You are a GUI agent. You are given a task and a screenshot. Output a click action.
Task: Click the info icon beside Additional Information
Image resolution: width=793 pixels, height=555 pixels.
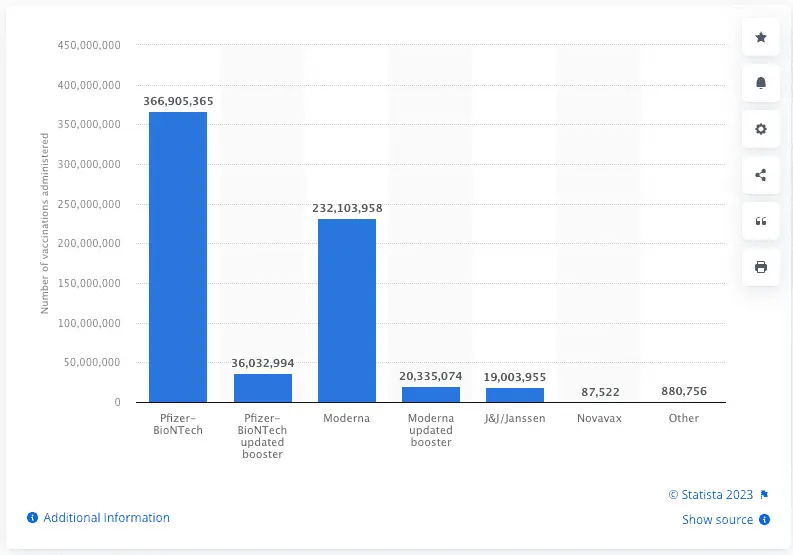pyautogui.click(x=33, y=518)
